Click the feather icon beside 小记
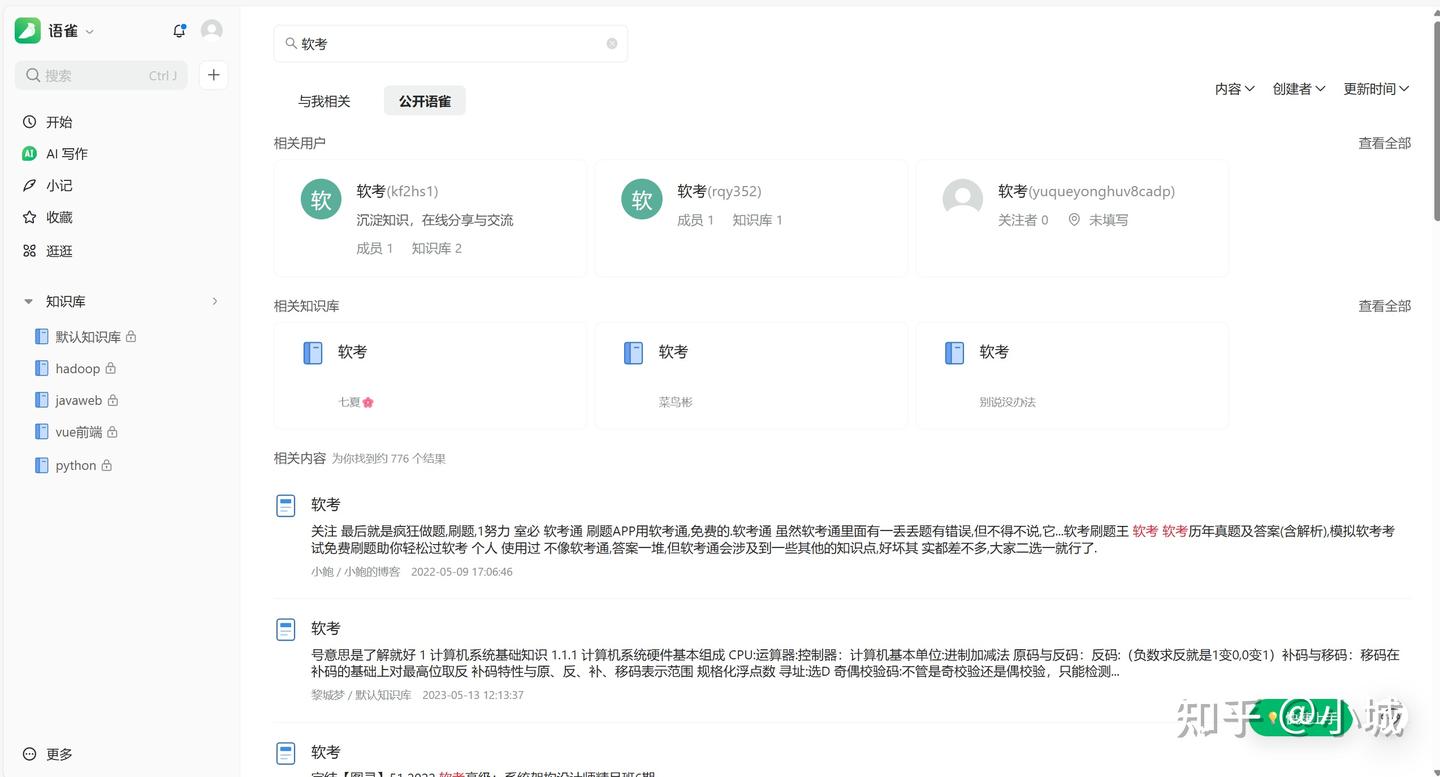The image size is (1440, 777). 30,186
